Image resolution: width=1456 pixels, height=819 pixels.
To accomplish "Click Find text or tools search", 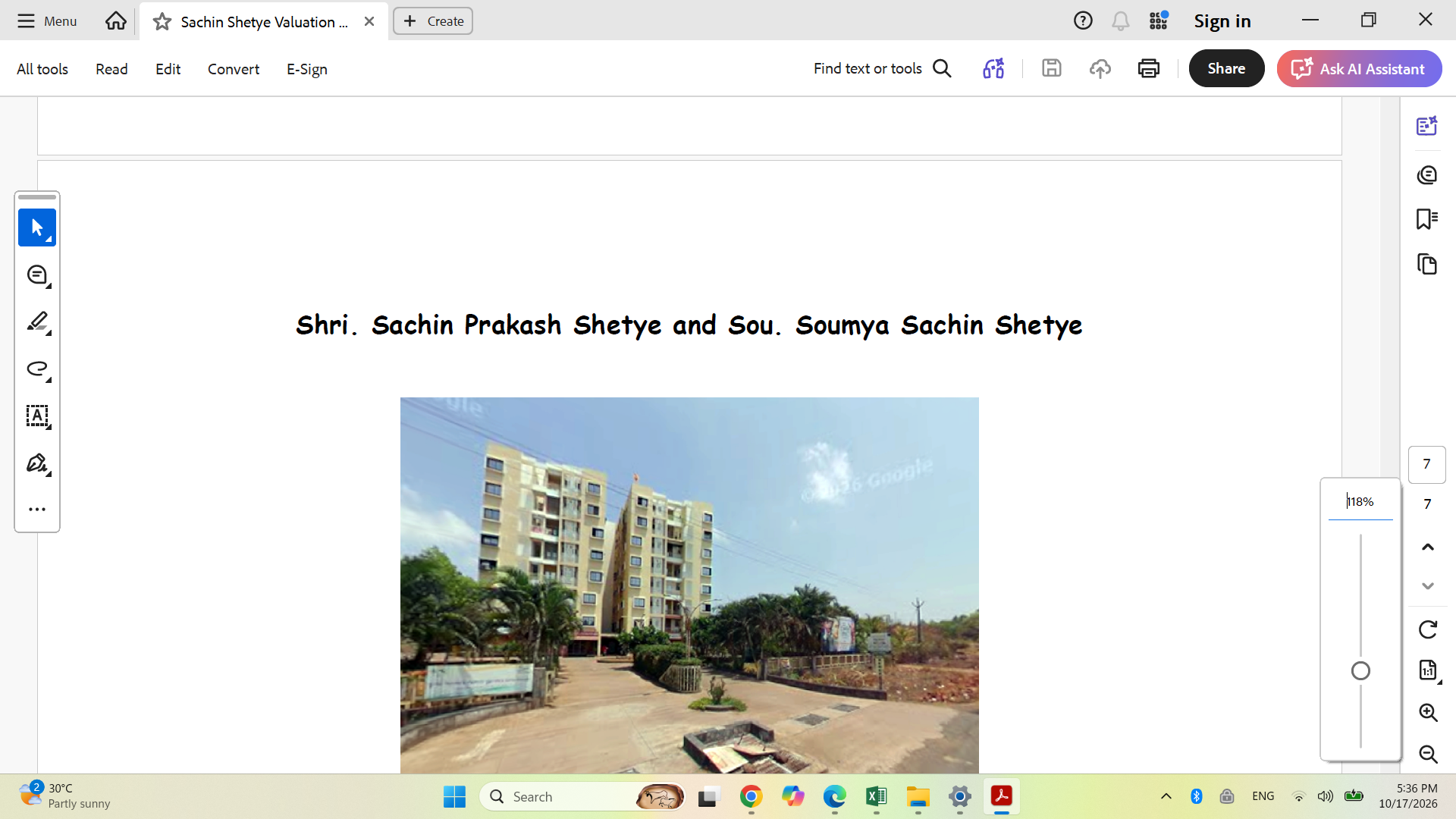I will 882,68.
